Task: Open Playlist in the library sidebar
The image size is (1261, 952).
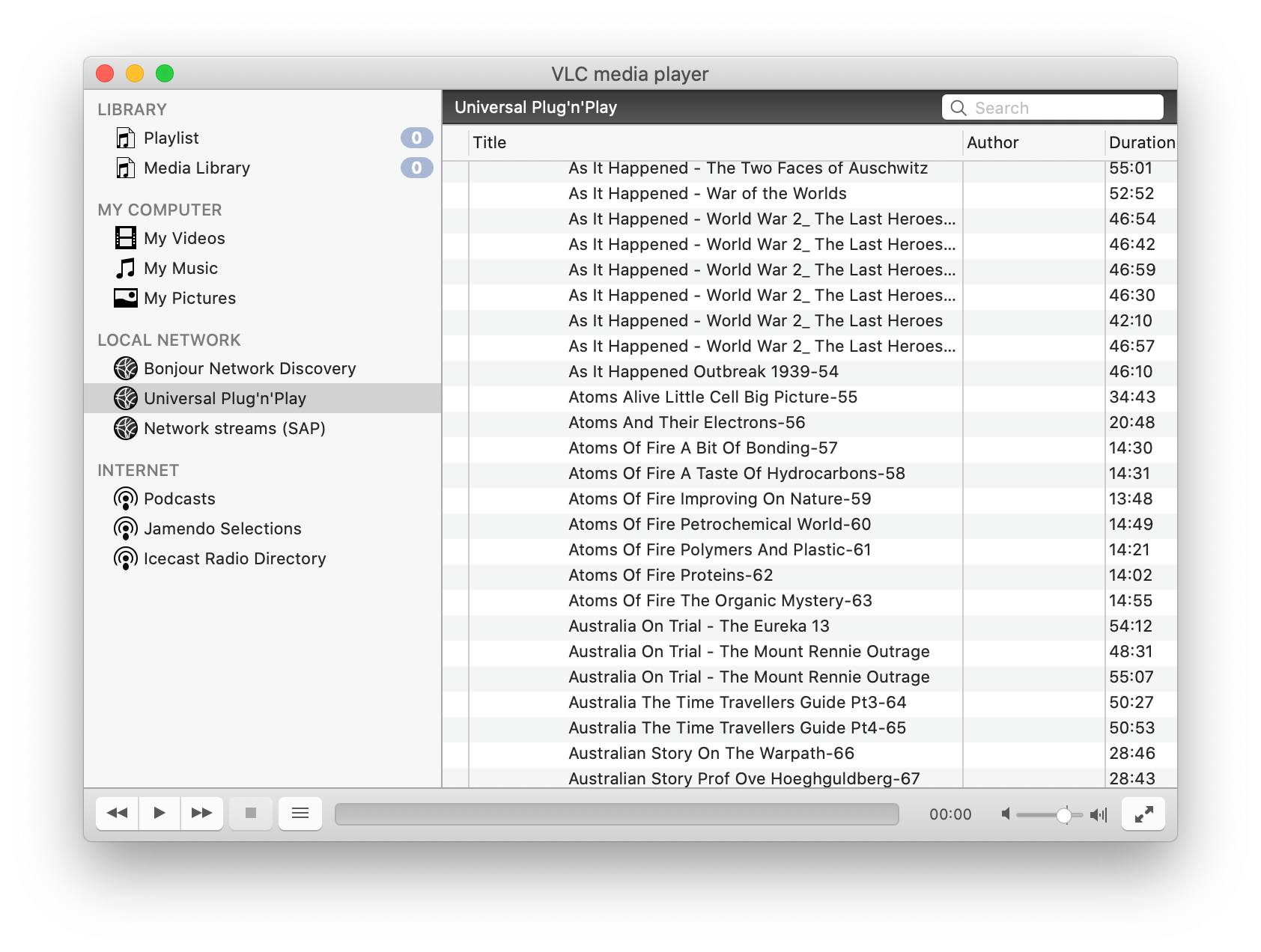Action: (262, 138)
